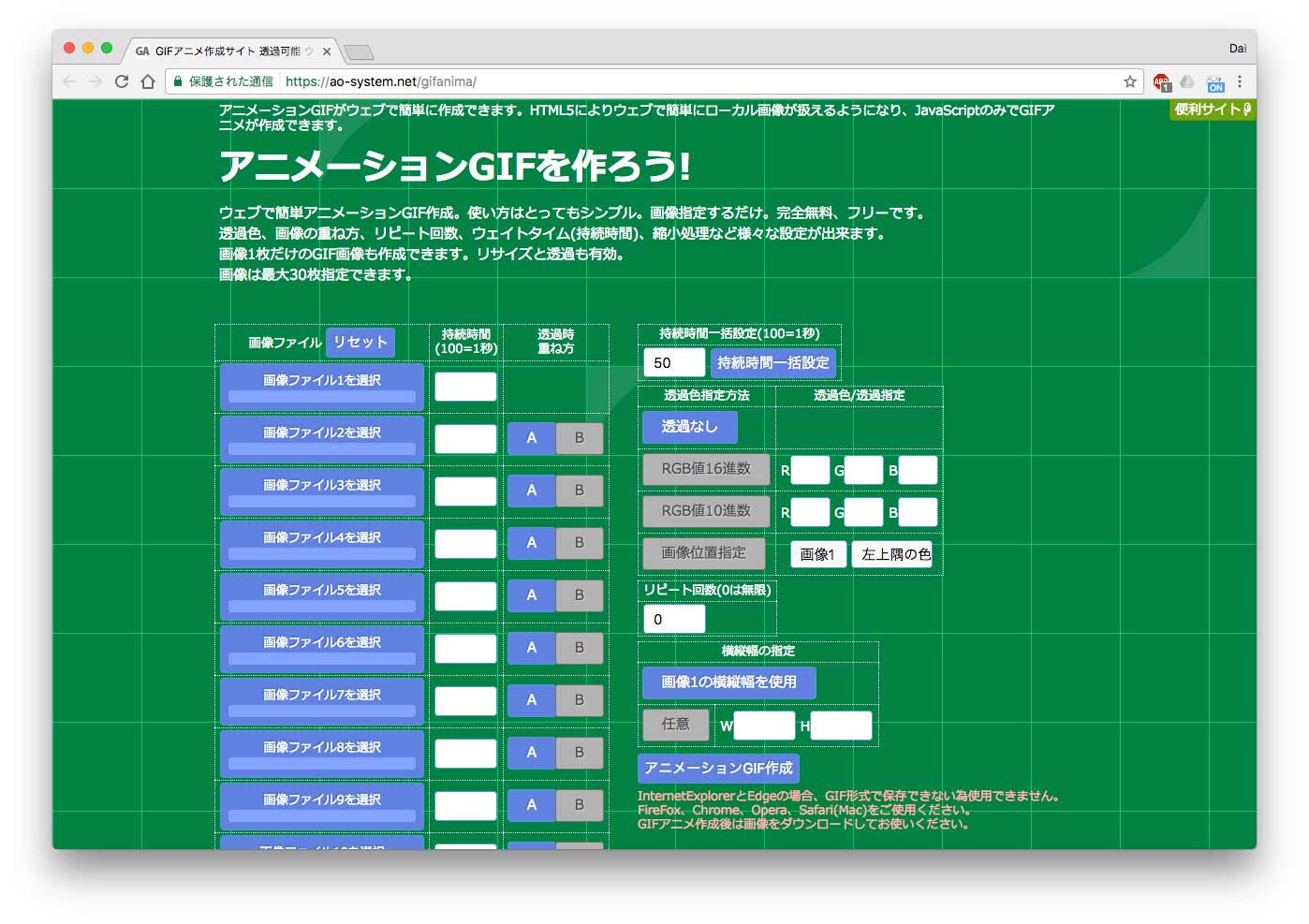Open the blue ON extension icon
The height and width of the screenshot is (924, 1309).
point(1215,82)
